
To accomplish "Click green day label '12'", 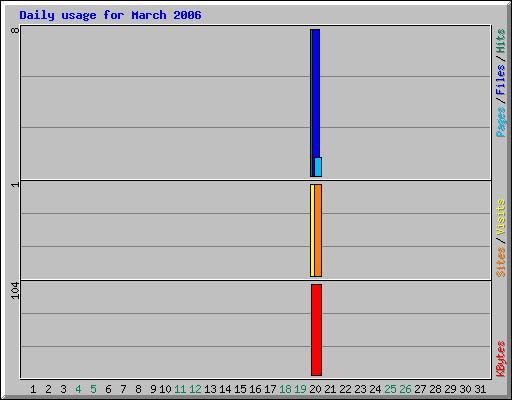I will (195, 389).
